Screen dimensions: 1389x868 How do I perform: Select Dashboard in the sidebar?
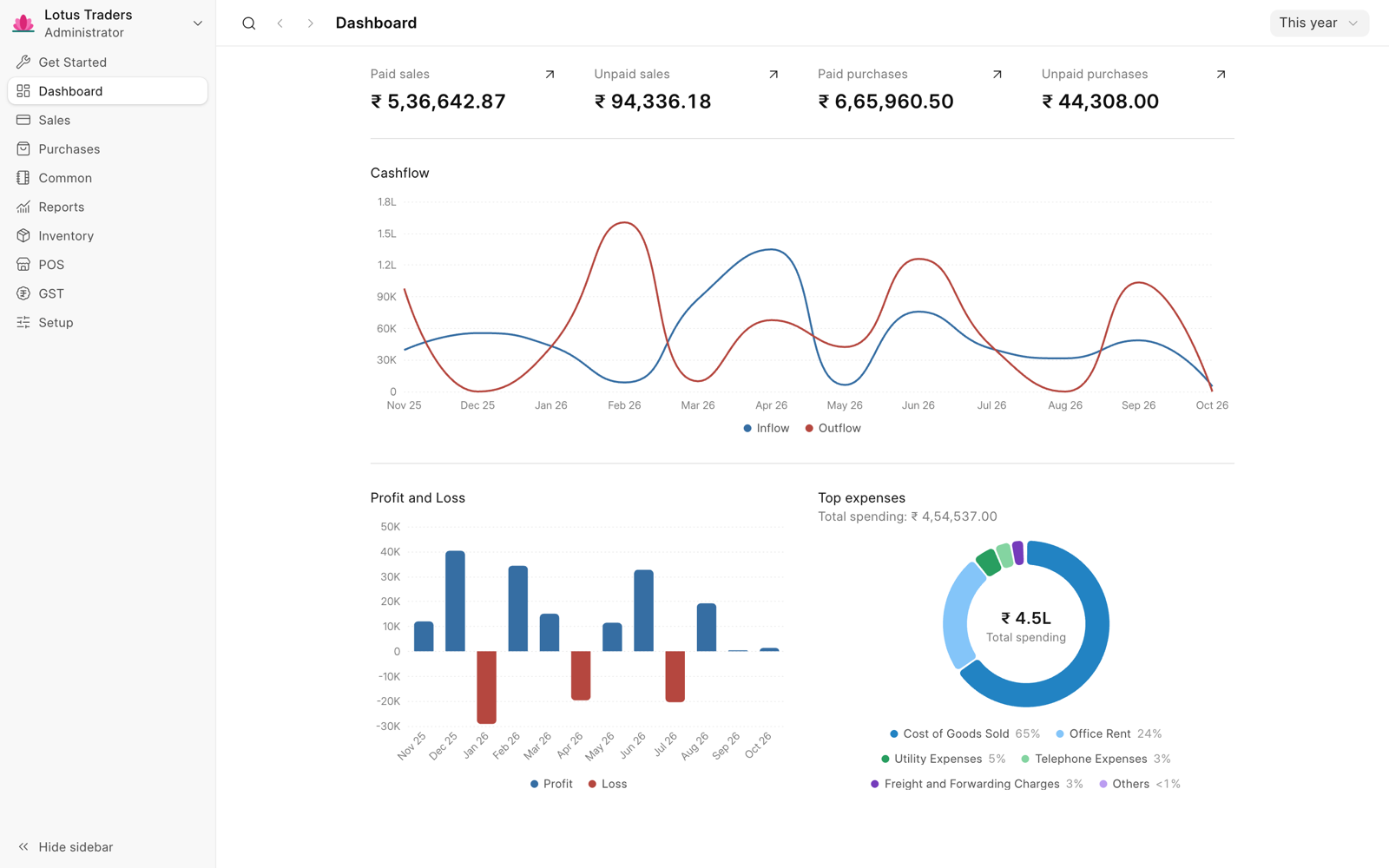(108, 91)
